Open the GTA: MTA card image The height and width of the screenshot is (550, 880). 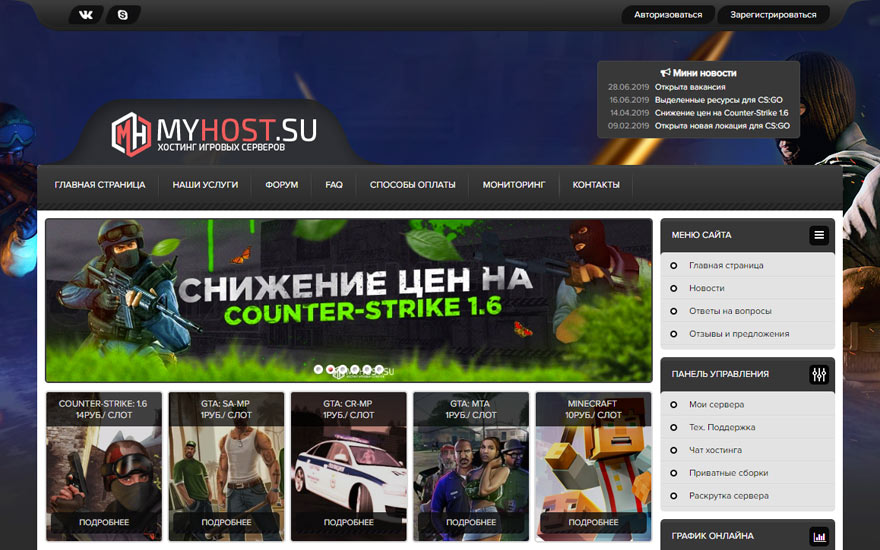[x=471, y=469]
